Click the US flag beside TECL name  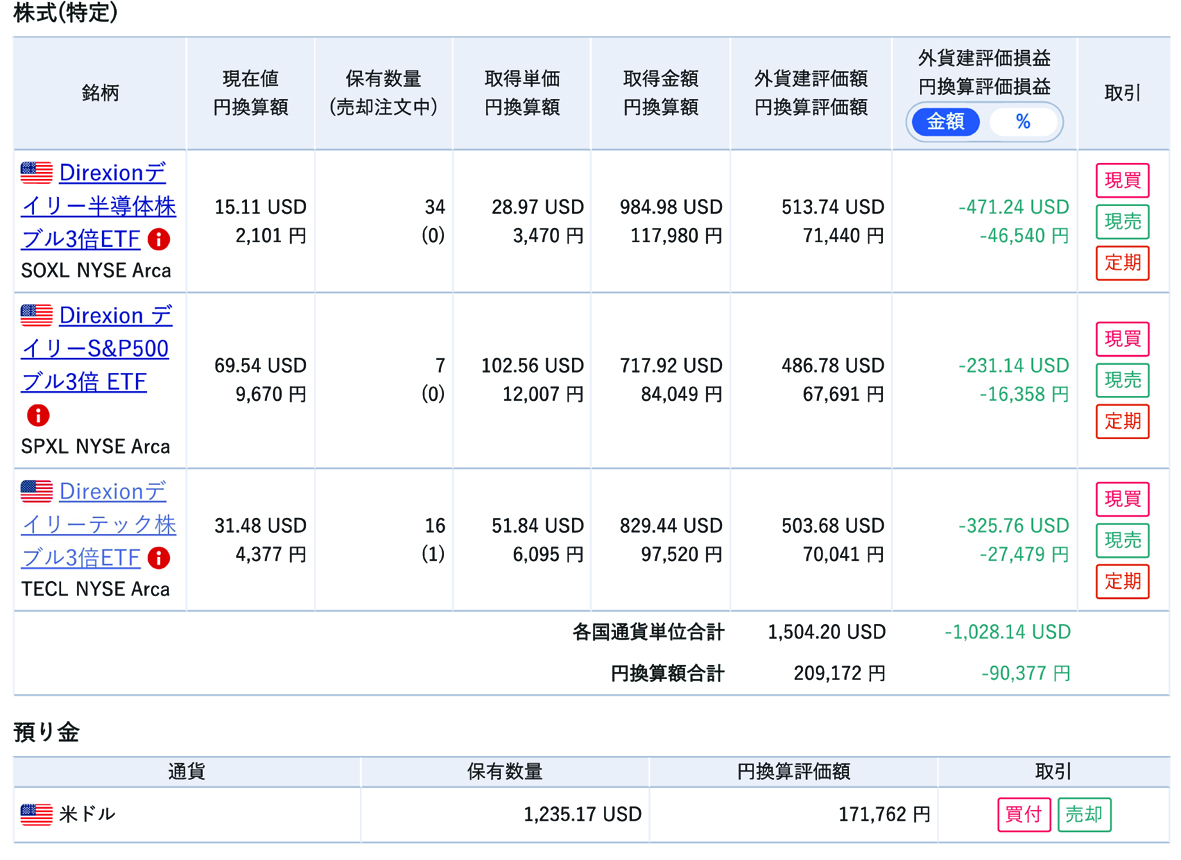tap(36, 491)
